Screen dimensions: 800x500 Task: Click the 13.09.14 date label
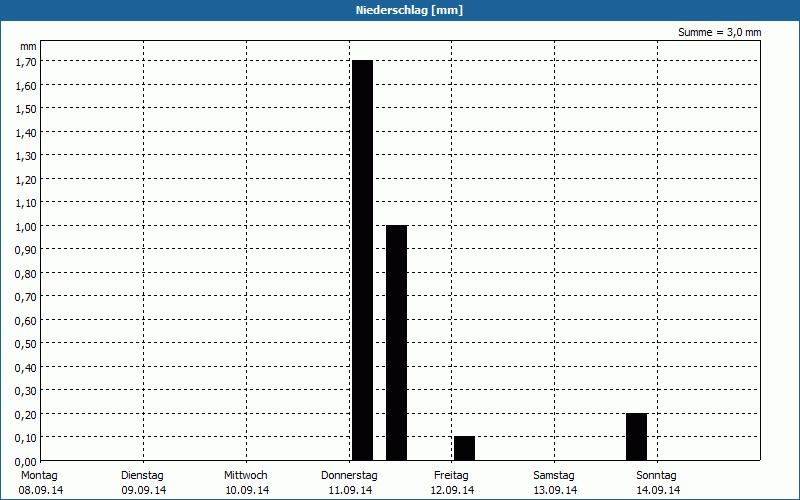(x=555, y=490)
